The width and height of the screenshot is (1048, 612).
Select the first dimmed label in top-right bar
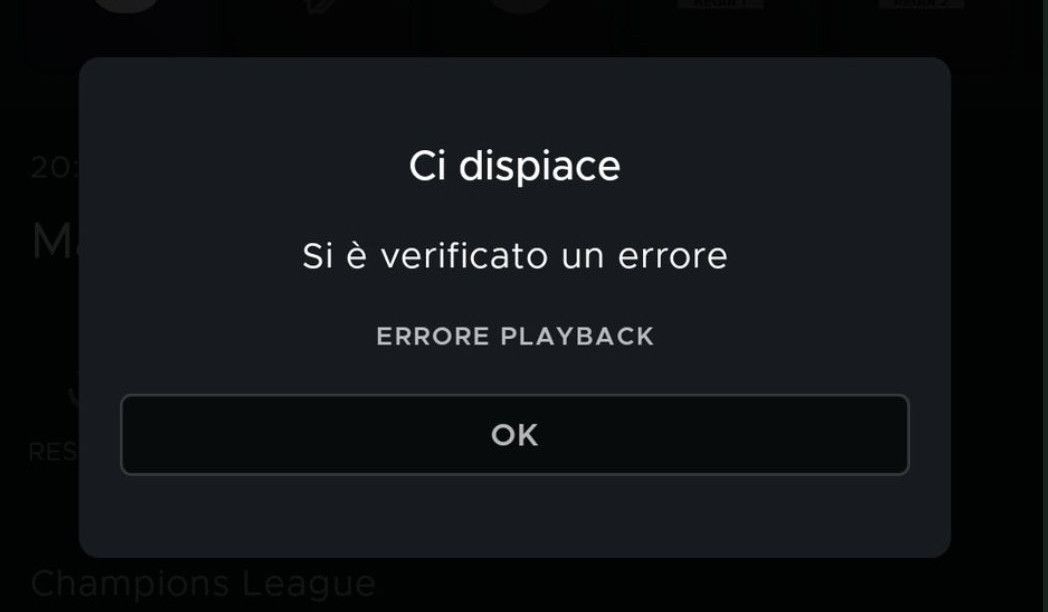(x=720, y=4)
